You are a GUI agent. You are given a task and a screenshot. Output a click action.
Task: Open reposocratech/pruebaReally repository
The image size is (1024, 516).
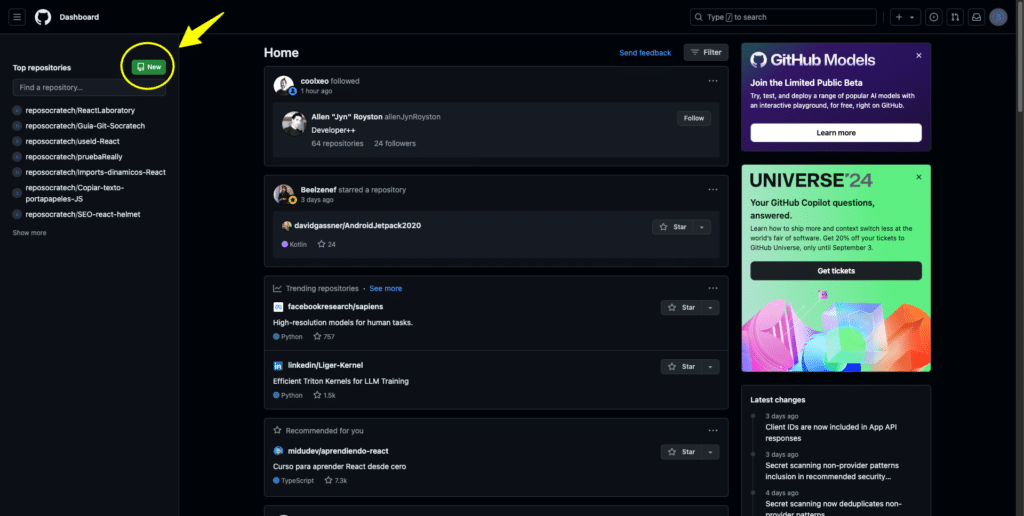point(74,157)
